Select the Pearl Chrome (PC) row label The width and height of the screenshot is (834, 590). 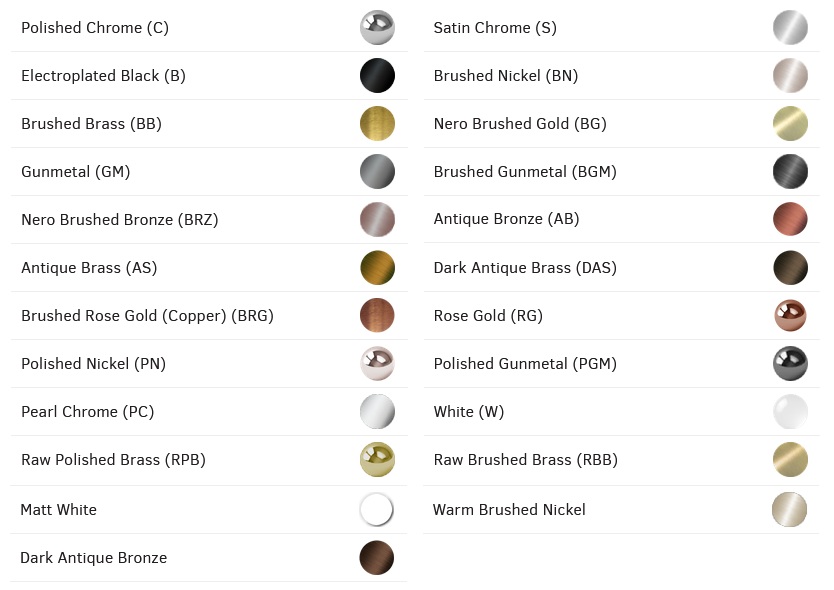87,412
